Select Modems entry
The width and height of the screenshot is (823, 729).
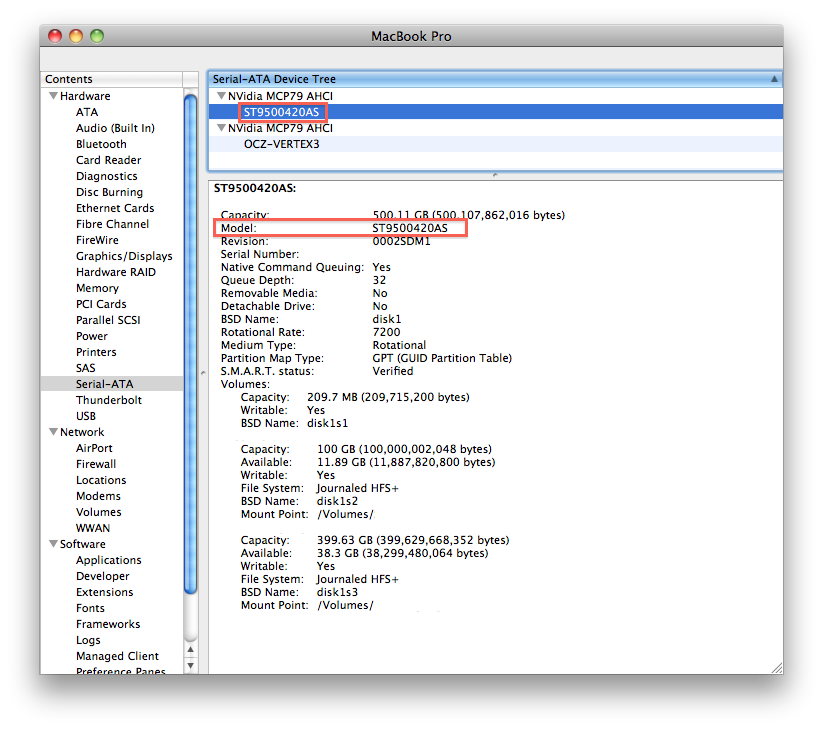[98, 496]
